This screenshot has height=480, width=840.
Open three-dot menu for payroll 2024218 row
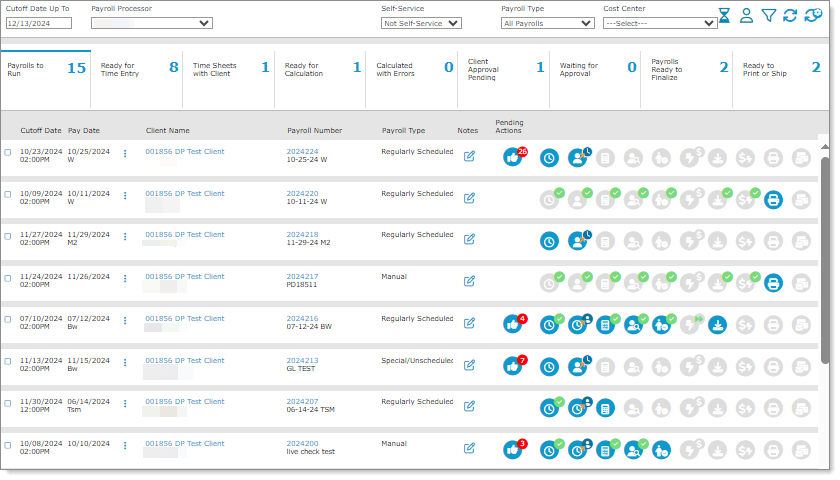click(x=125, y=237)
